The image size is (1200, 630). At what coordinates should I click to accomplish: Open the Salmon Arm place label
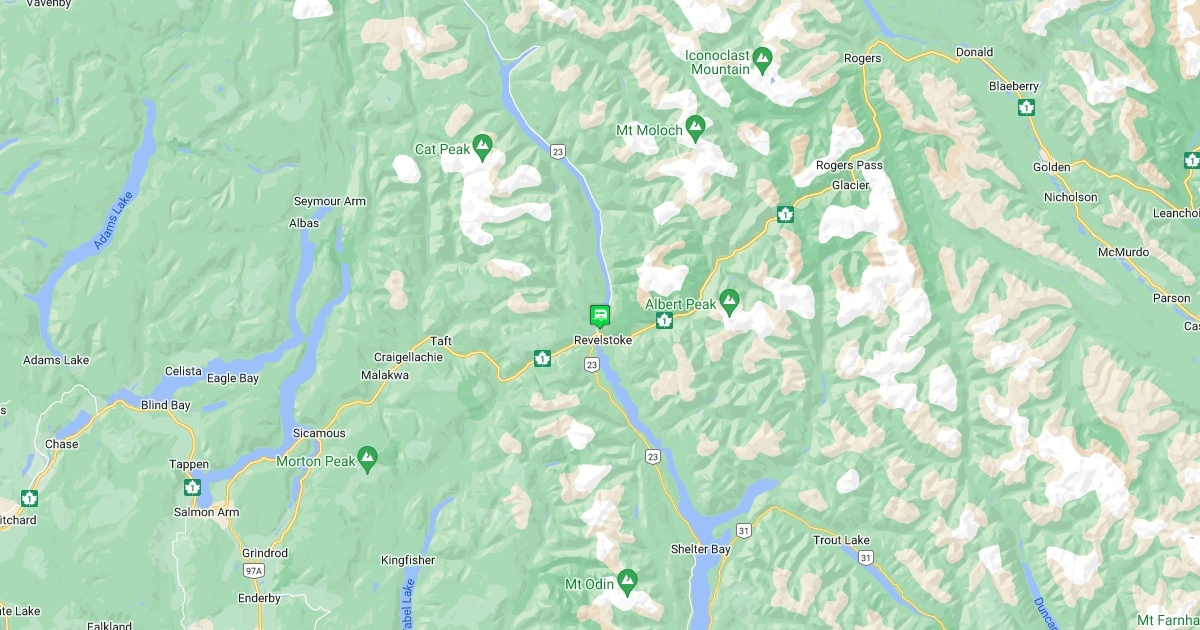click(x=208, y=513)
